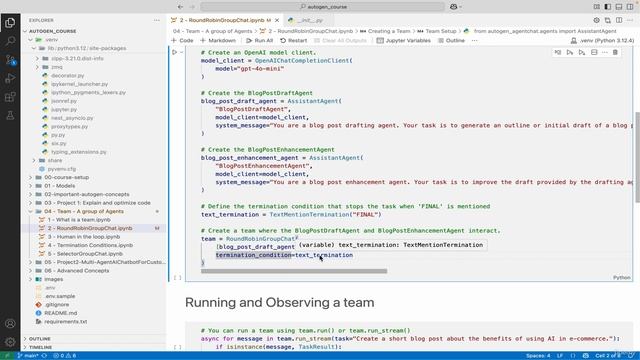Open README.md file
Viewport: 640px width, 360px height.
[x=94, y=313]
